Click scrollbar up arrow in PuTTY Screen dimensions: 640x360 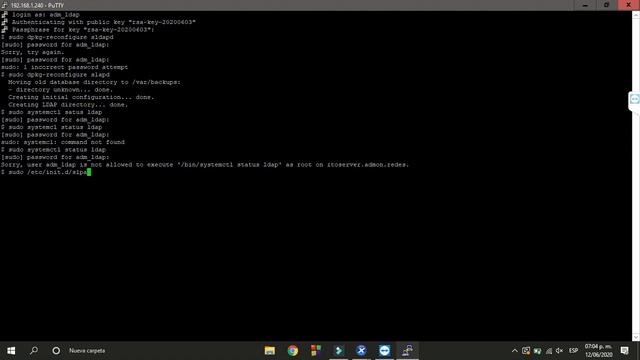636,15
